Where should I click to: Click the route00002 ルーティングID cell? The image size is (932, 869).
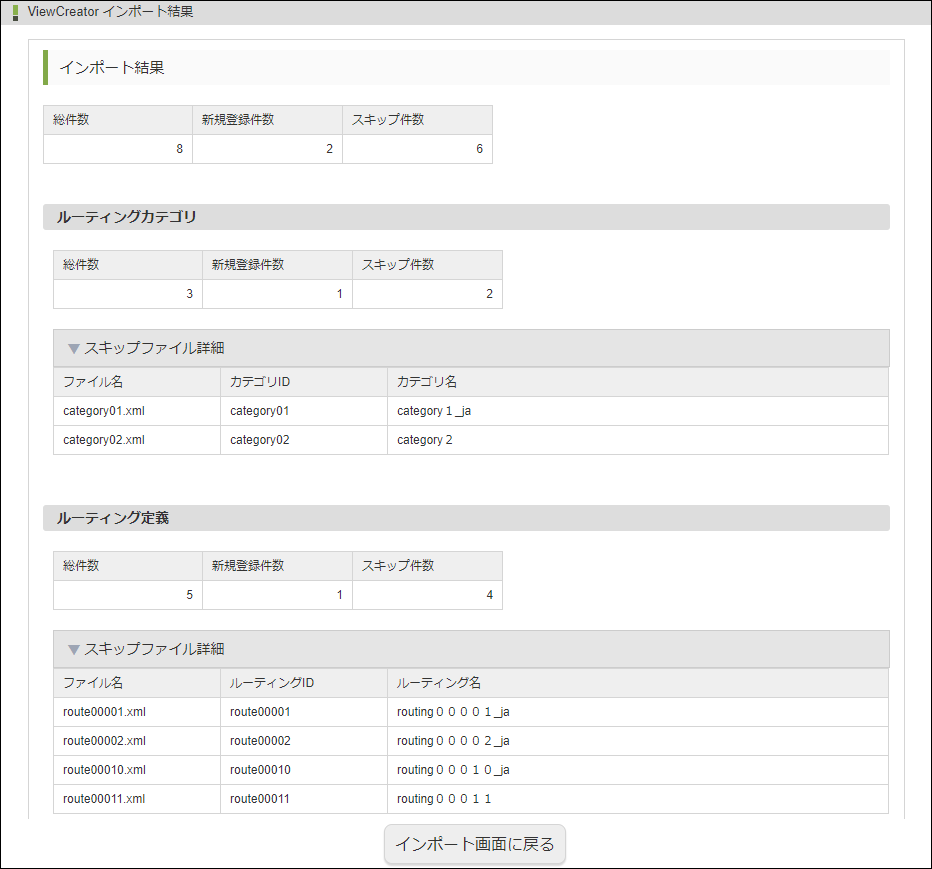(304, 741)
